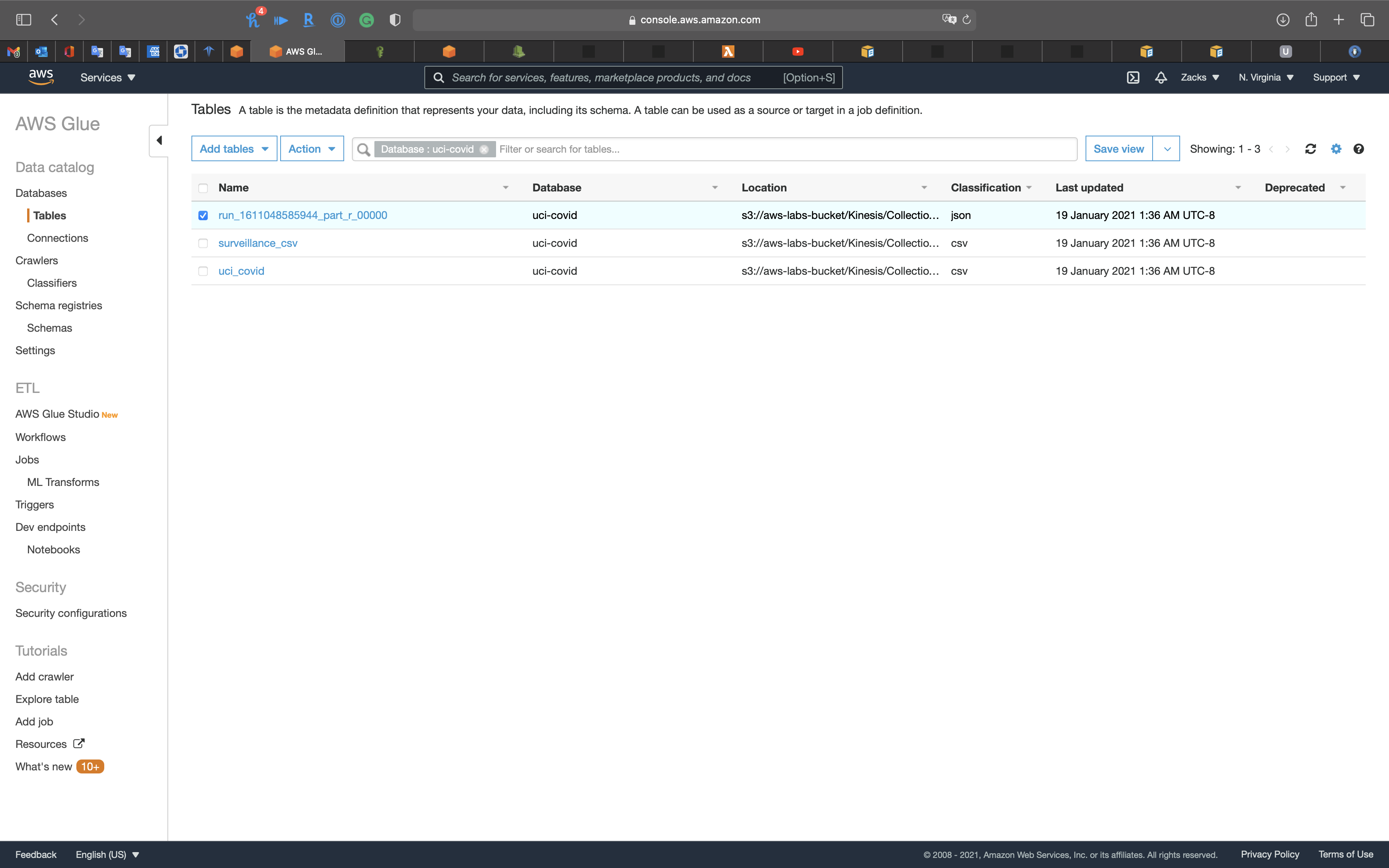Refresh the tables list
1389x868 pixels.
point(1310,149)
